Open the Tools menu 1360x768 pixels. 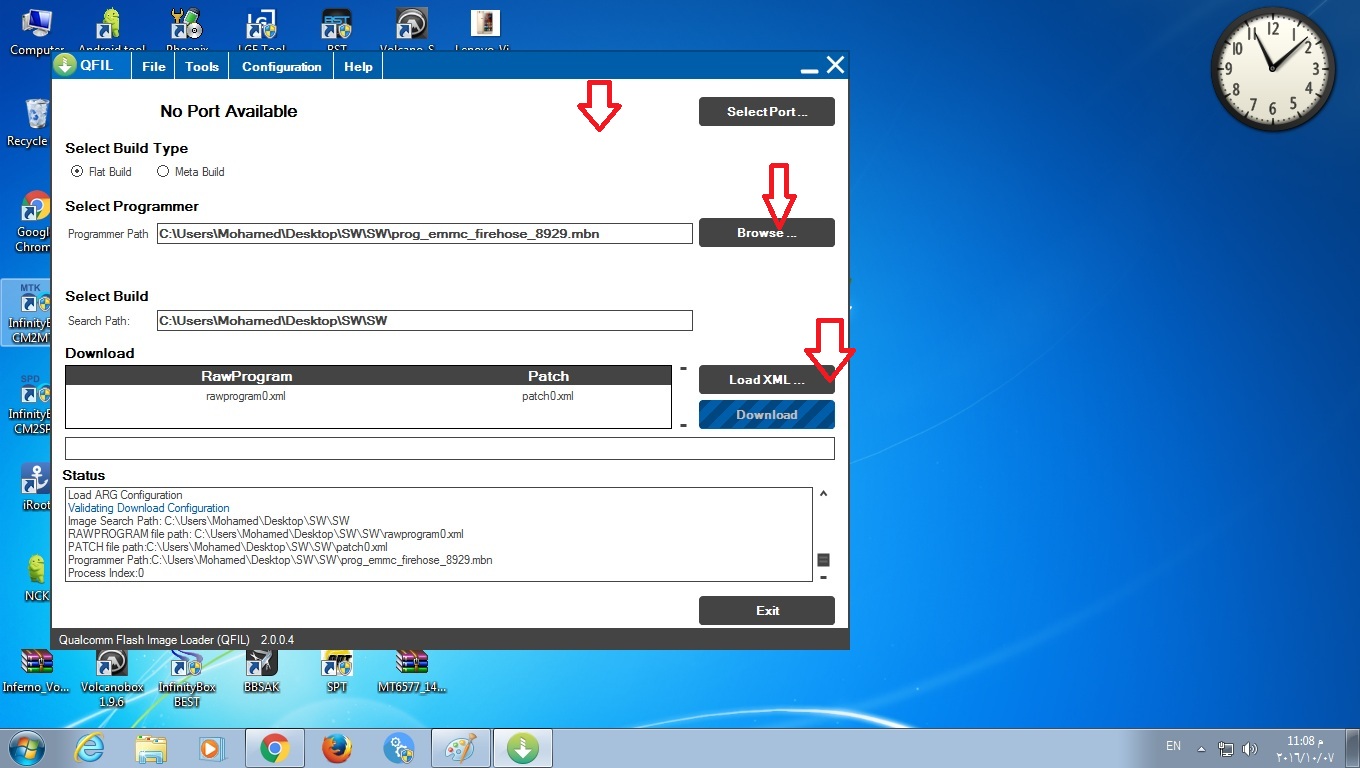202,67
